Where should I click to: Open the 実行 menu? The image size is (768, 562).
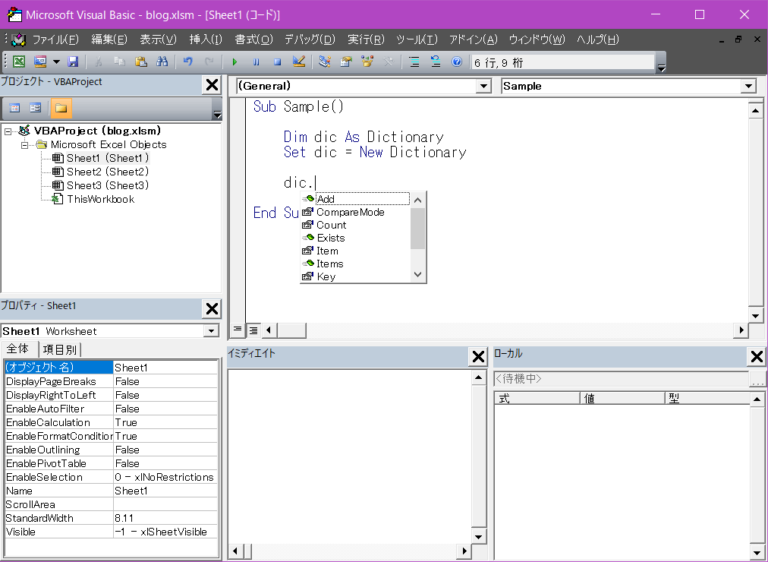pyautogui.click(x=365, y=40)
